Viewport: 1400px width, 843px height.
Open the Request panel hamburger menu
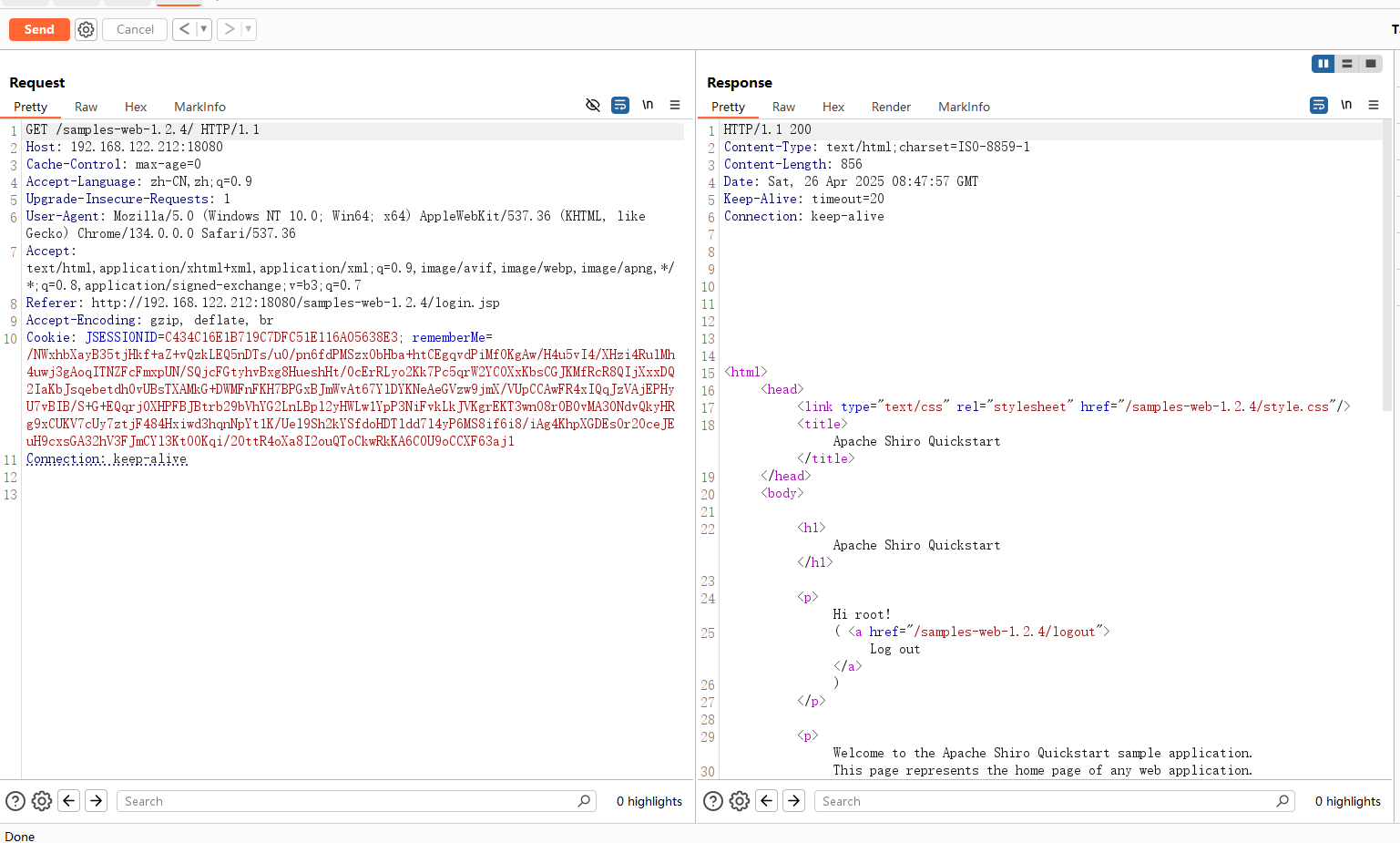[x=675, y=105]
